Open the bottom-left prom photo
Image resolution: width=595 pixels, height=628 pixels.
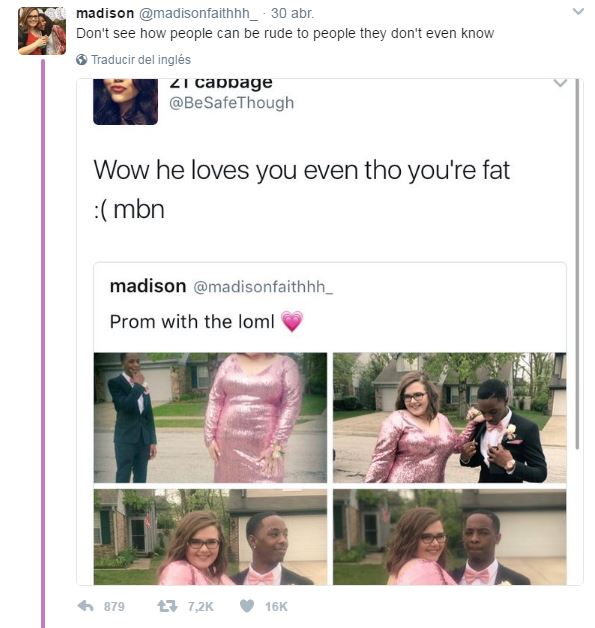tap(210, 537)
